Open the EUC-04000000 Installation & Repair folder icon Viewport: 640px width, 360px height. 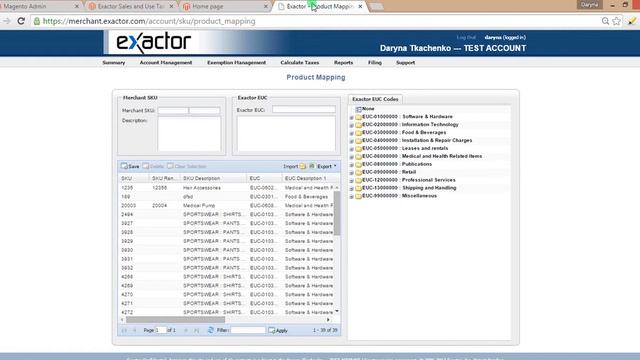coord(358,141)
